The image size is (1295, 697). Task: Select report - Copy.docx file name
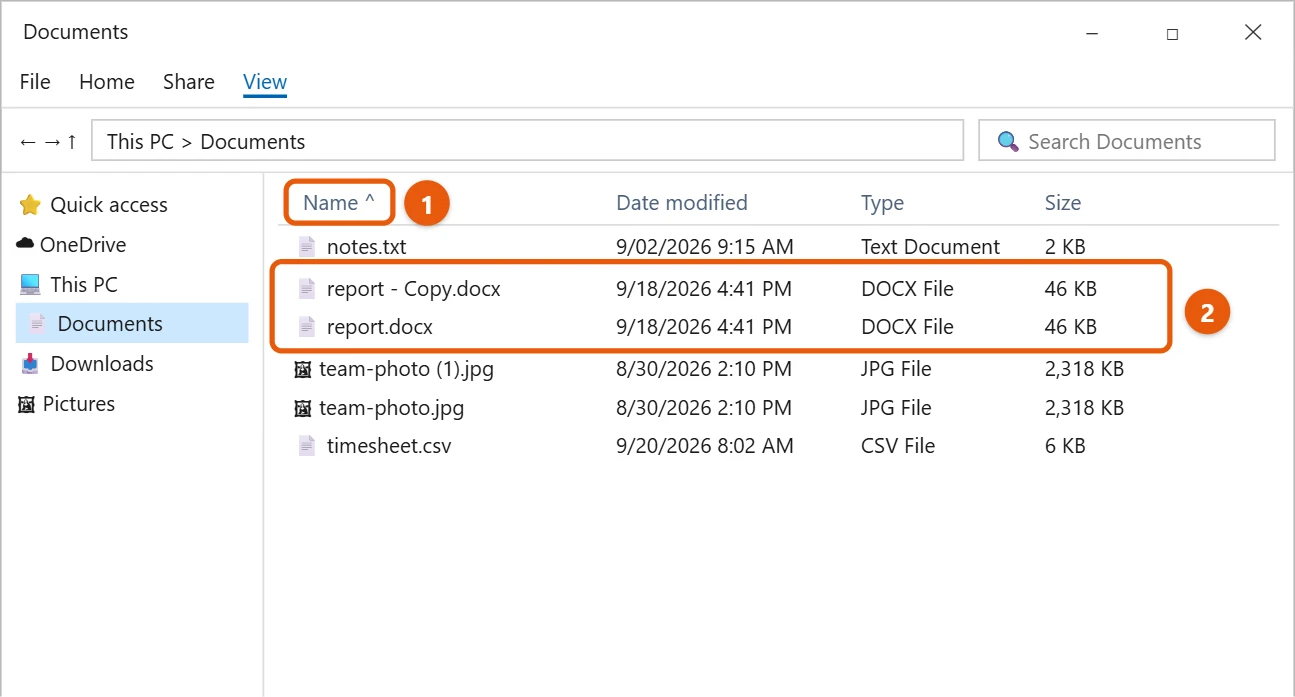coord(413,289)
